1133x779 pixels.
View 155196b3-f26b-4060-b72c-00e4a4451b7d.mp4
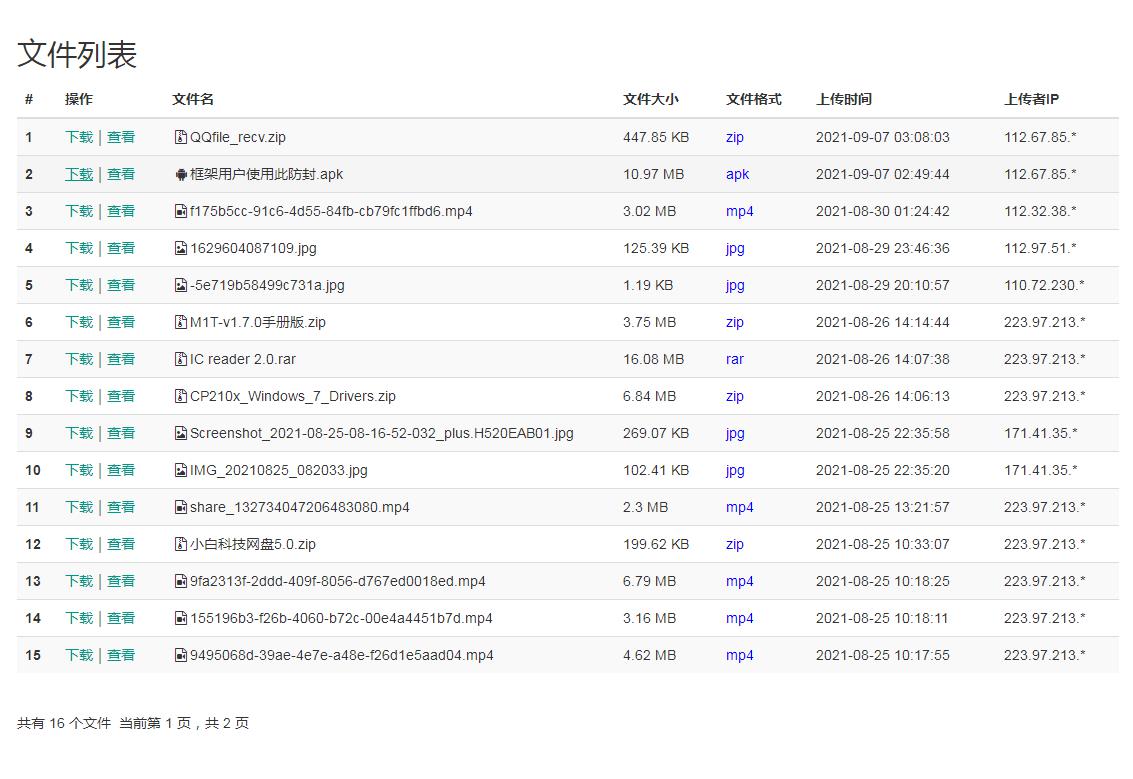[121, 618]
